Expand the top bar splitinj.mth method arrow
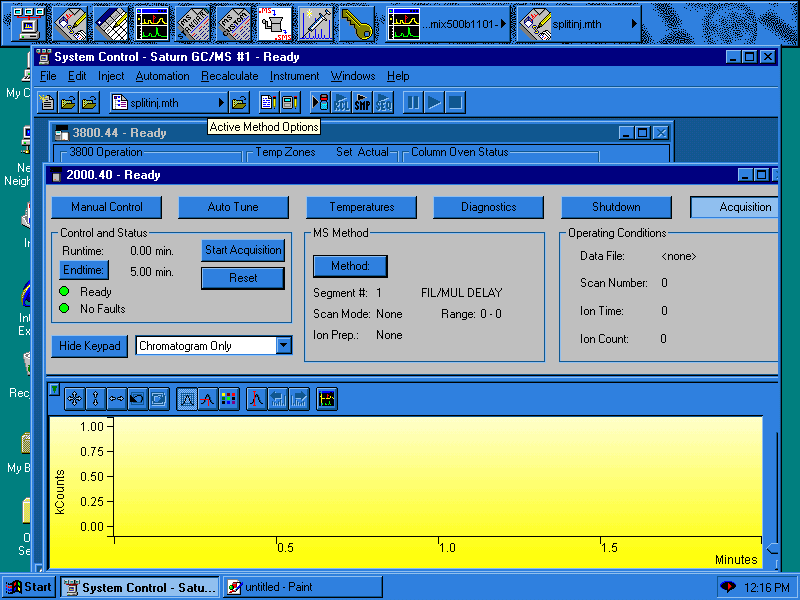 click(634, 23)
